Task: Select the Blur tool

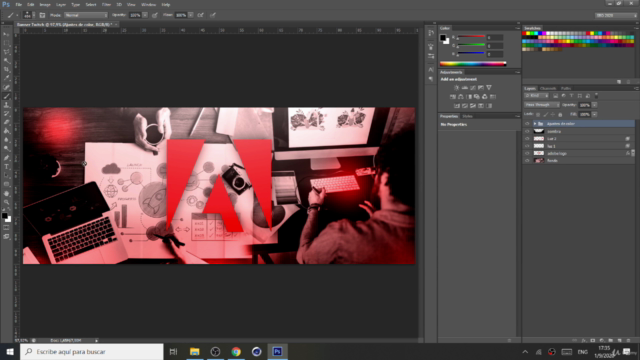Action: pyautogui.click(x=7, y=140)
